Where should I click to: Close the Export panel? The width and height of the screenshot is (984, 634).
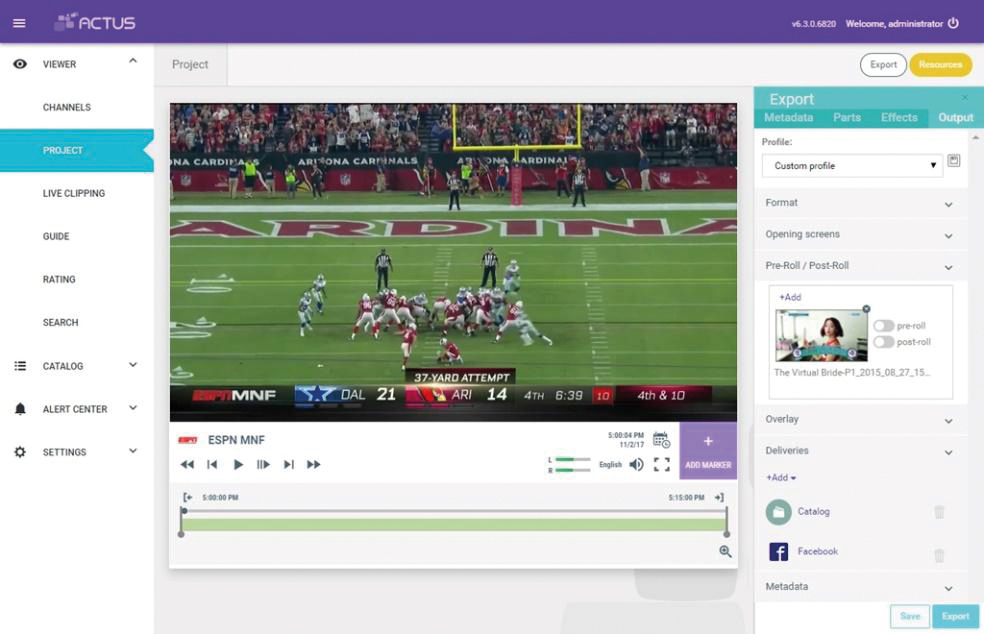(x=965, y=97)
